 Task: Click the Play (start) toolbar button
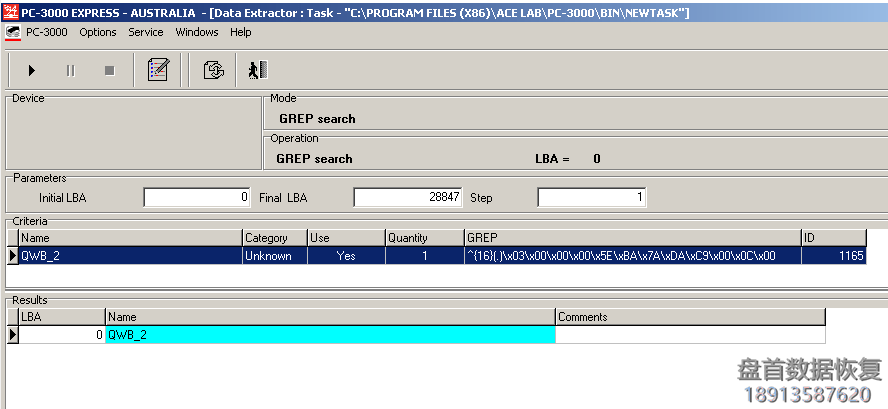(32, 71)
